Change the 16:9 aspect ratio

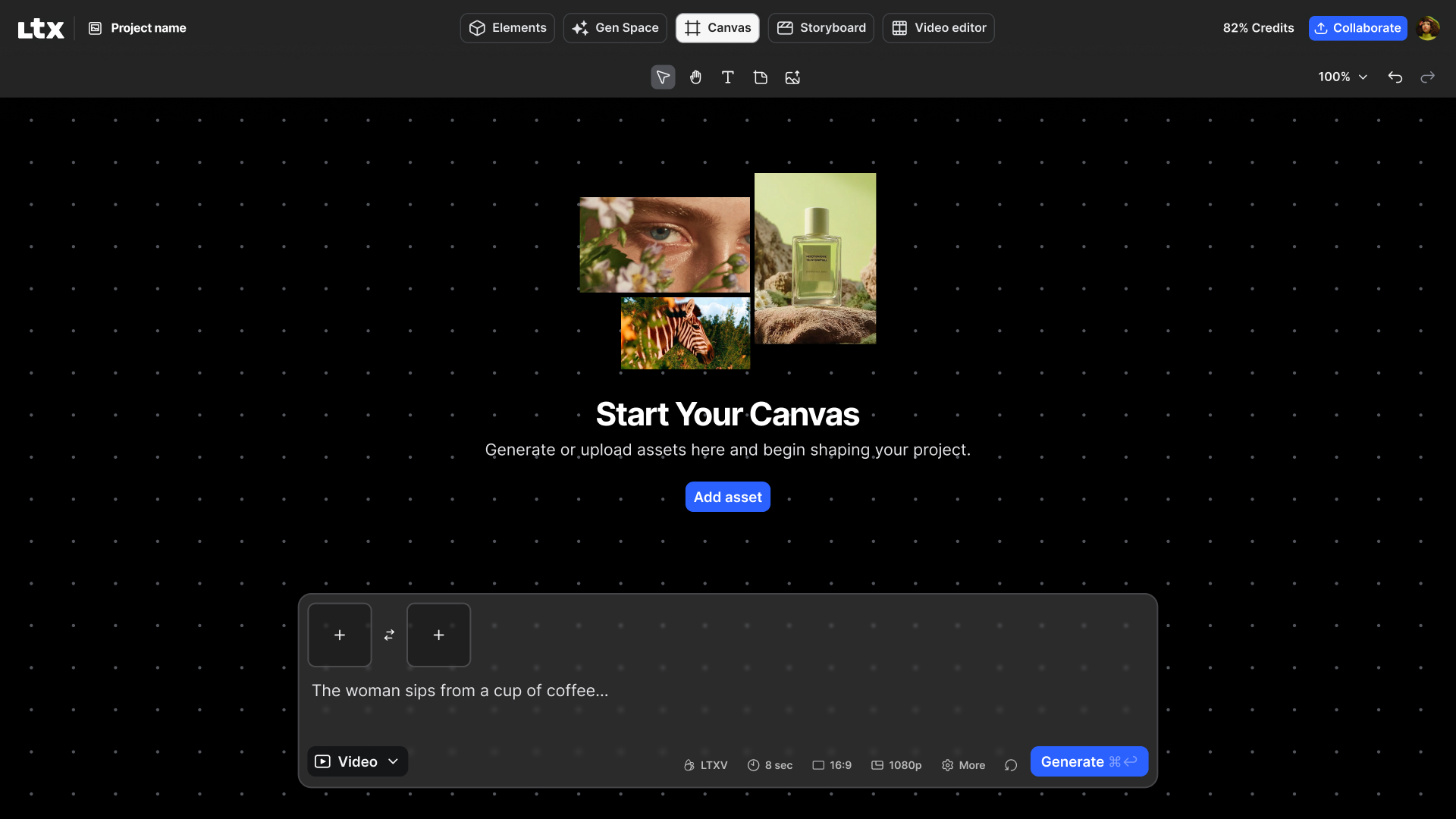tap(832, 765)
